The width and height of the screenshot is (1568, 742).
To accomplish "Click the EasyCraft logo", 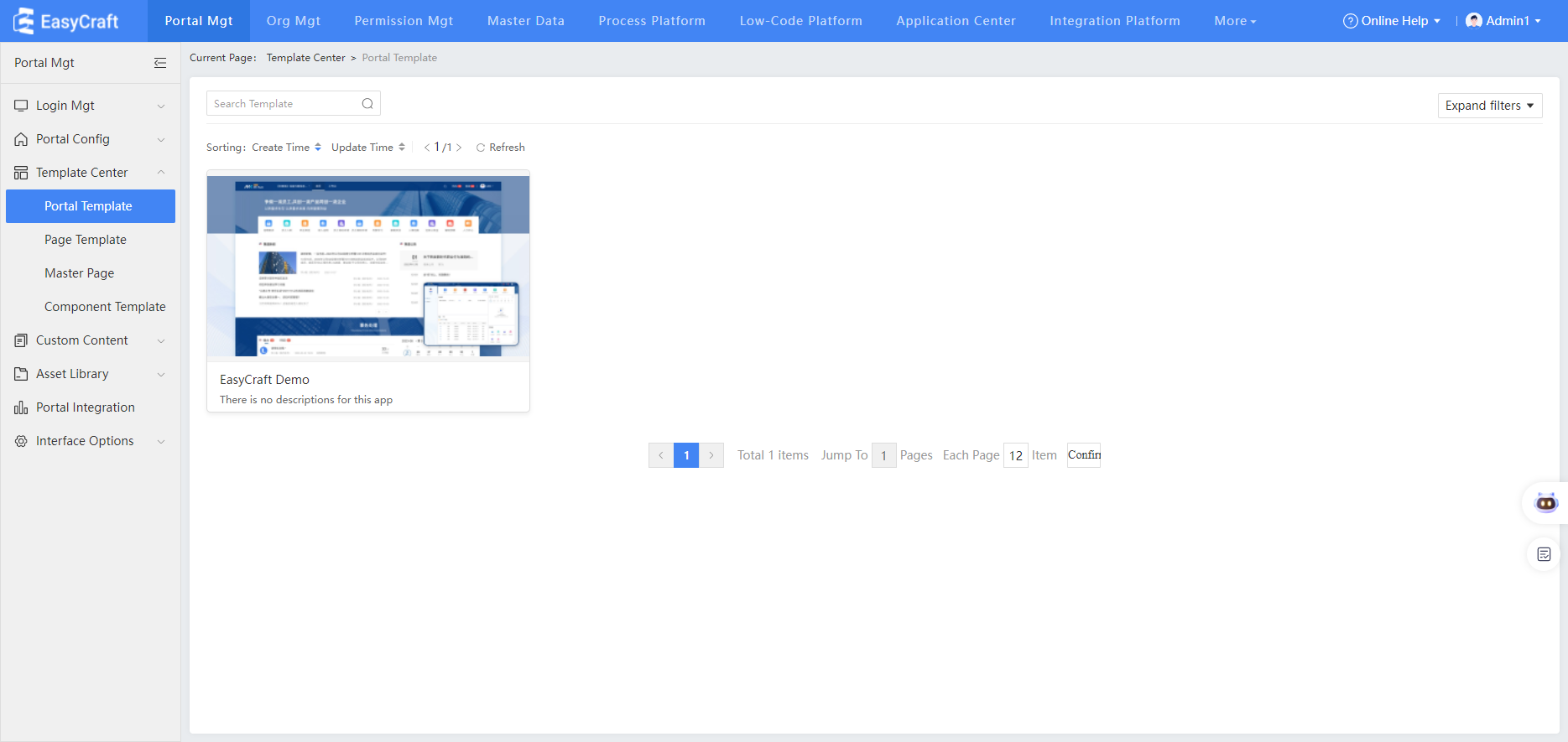I will pos(66,21).
